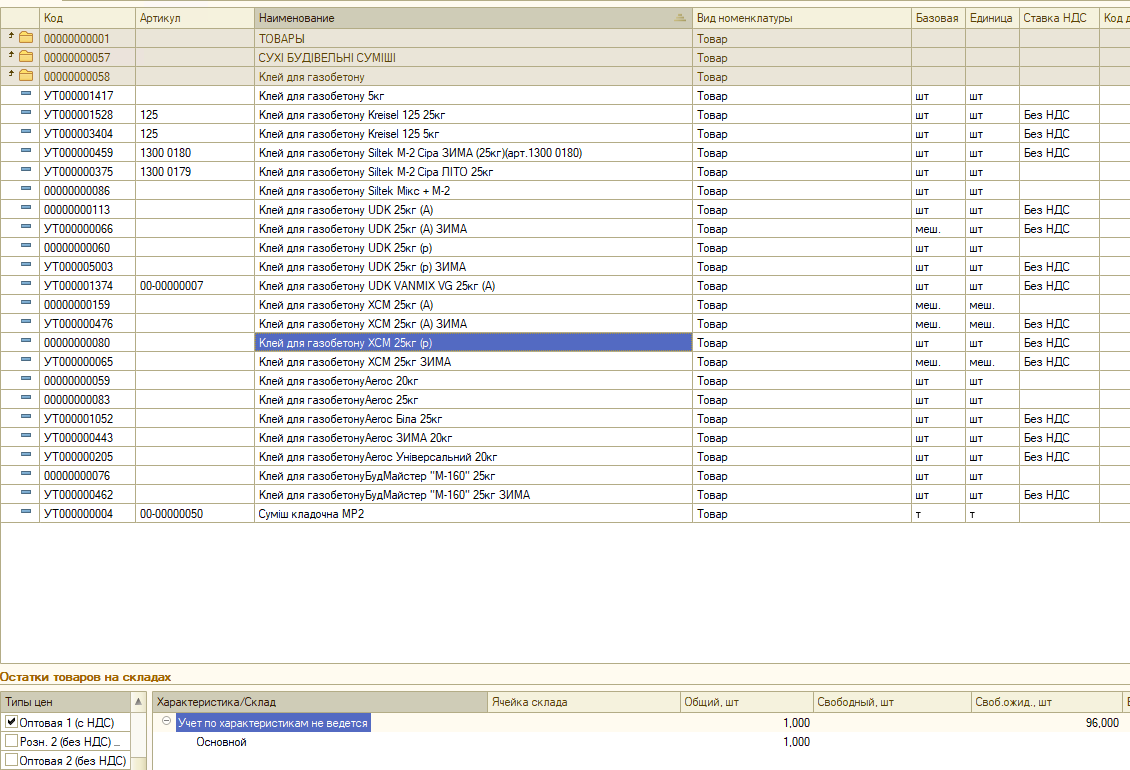The height and width of the screenshot is (770, 1130).
Task: Uncheck Оптовая 1 (с НДС) price type
Action: pos(12,722)
